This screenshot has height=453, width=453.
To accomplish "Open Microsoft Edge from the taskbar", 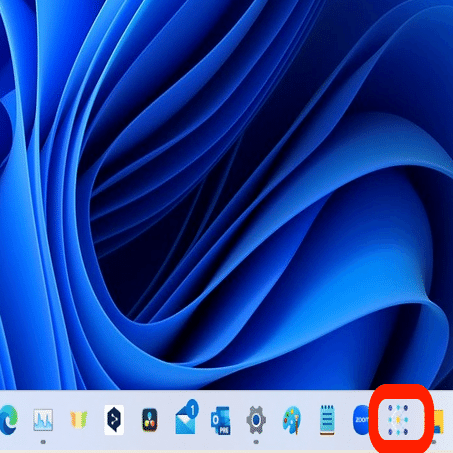I will coord(8,420).
